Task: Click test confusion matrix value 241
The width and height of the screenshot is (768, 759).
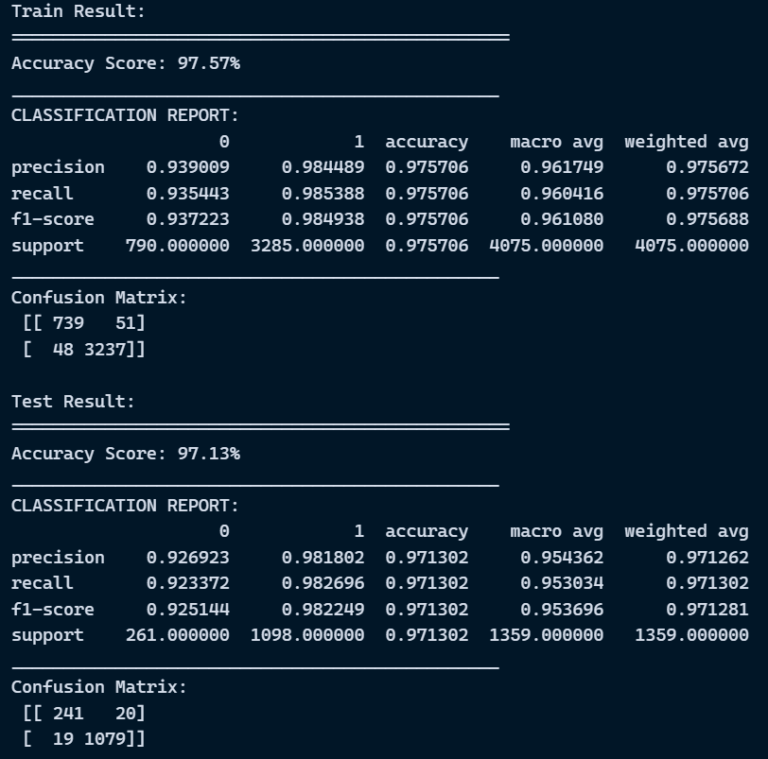Action: click(69, 713)
